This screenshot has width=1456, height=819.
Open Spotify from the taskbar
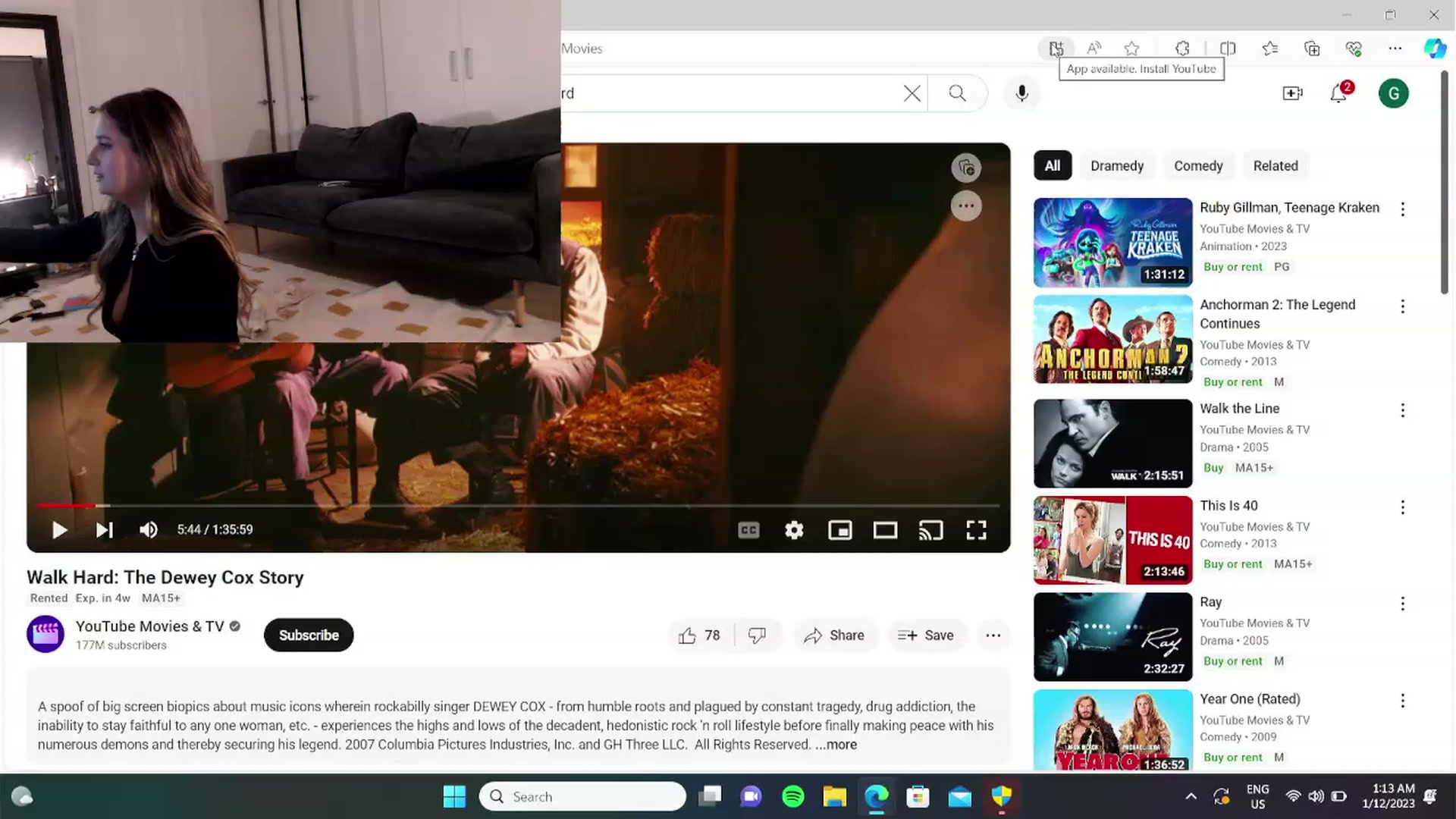coord(793,796)
